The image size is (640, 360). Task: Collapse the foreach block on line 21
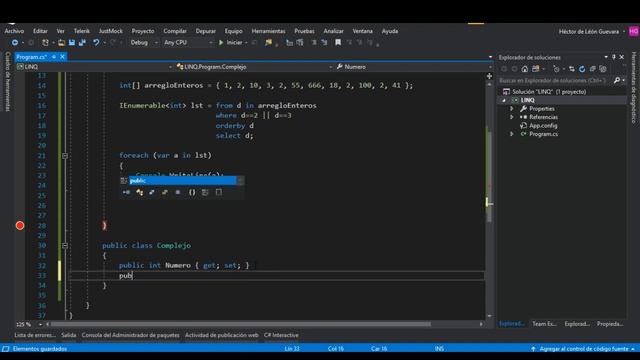click(65, 156)
